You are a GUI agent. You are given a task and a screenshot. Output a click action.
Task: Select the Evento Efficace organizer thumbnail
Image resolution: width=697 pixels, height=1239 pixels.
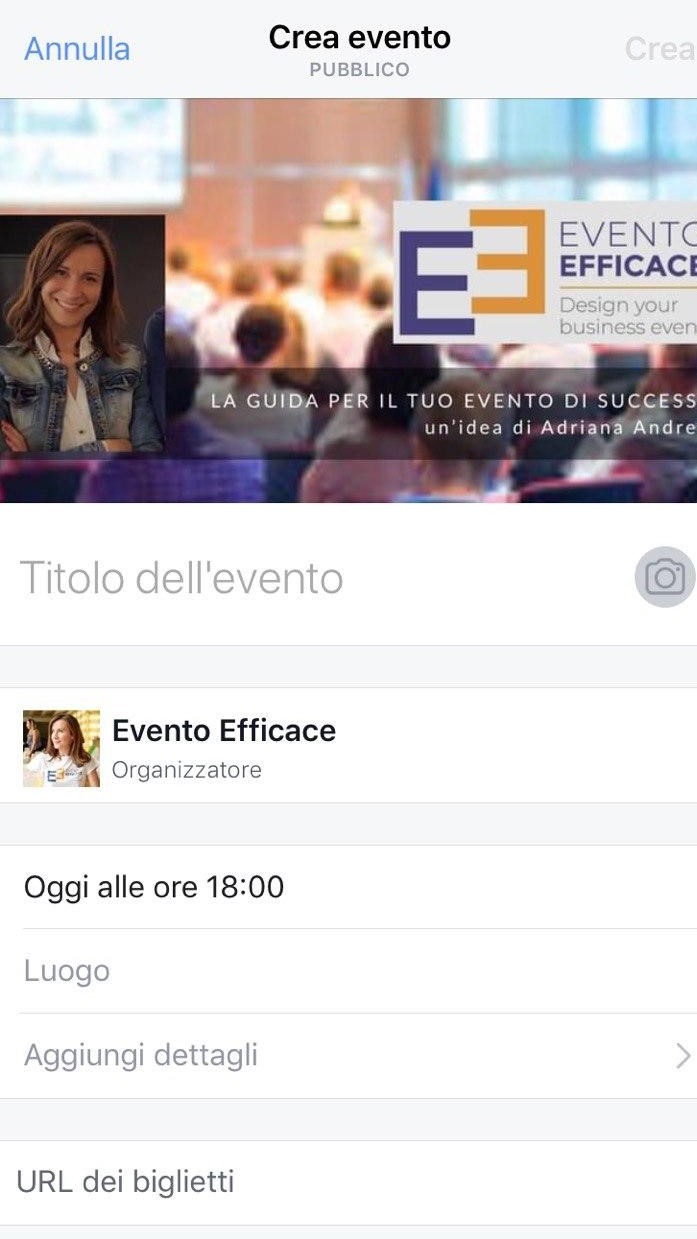pyautogui.click(x=61, y=748)
